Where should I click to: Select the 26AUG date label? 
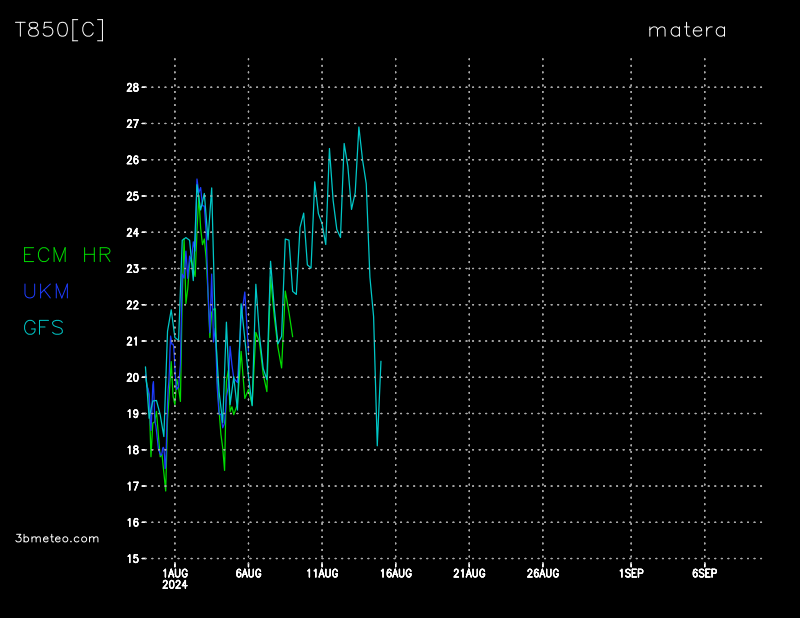coord(542,573)
